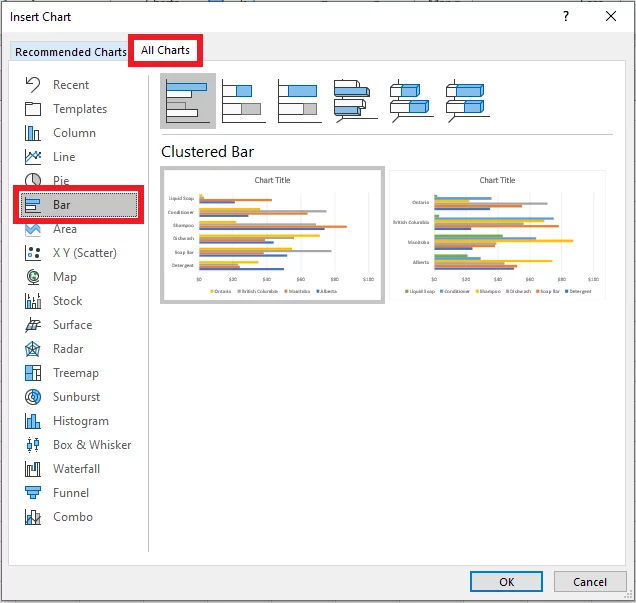Click the OK button
Image resolution: width=636 pixels, height=603 pixels.
506,581
